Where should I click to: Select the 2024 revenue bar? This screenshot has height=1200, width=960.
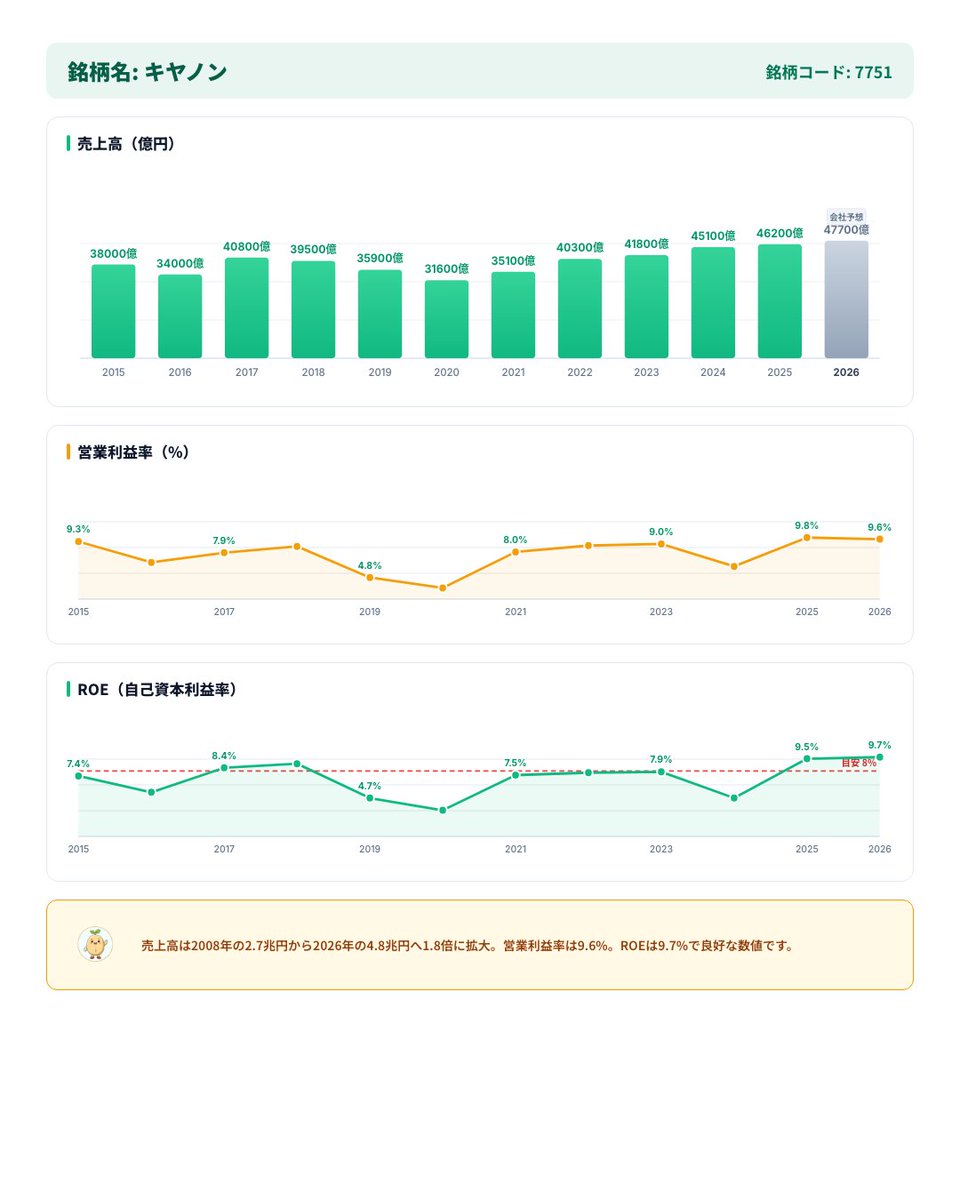pos(713,302)
